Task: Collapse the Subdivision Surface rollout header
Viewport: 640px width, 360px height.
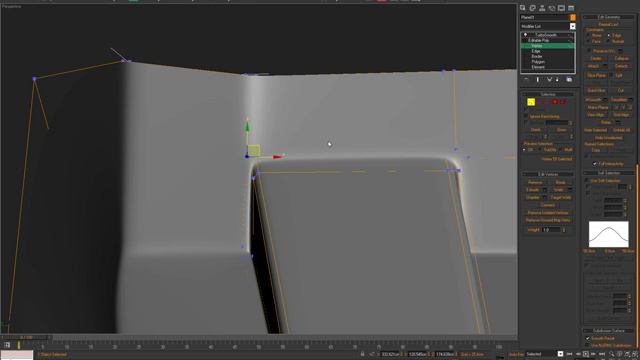Action: [x=609, y=331]
